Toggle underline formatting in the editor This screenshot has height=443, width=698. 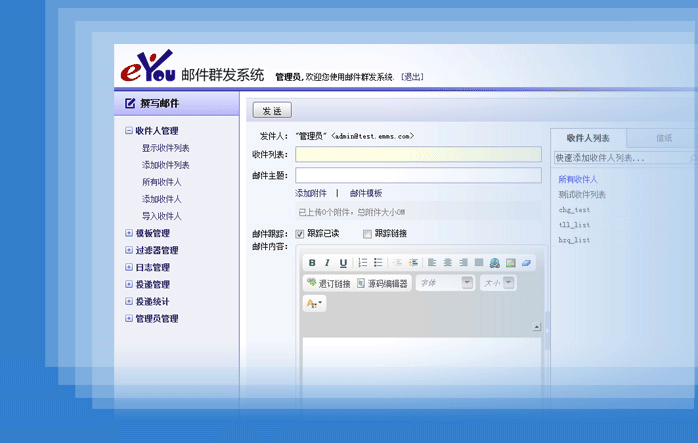pos(343,263)
